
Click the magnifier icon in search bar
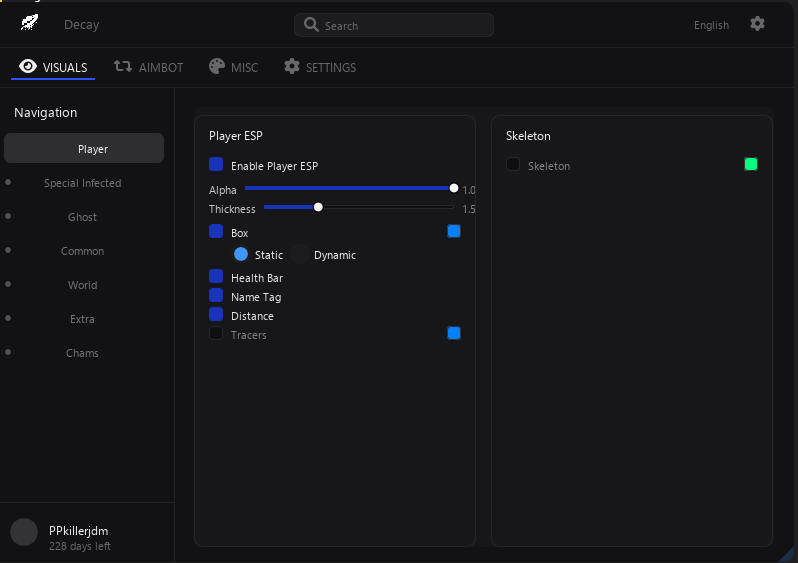(311, 25)
